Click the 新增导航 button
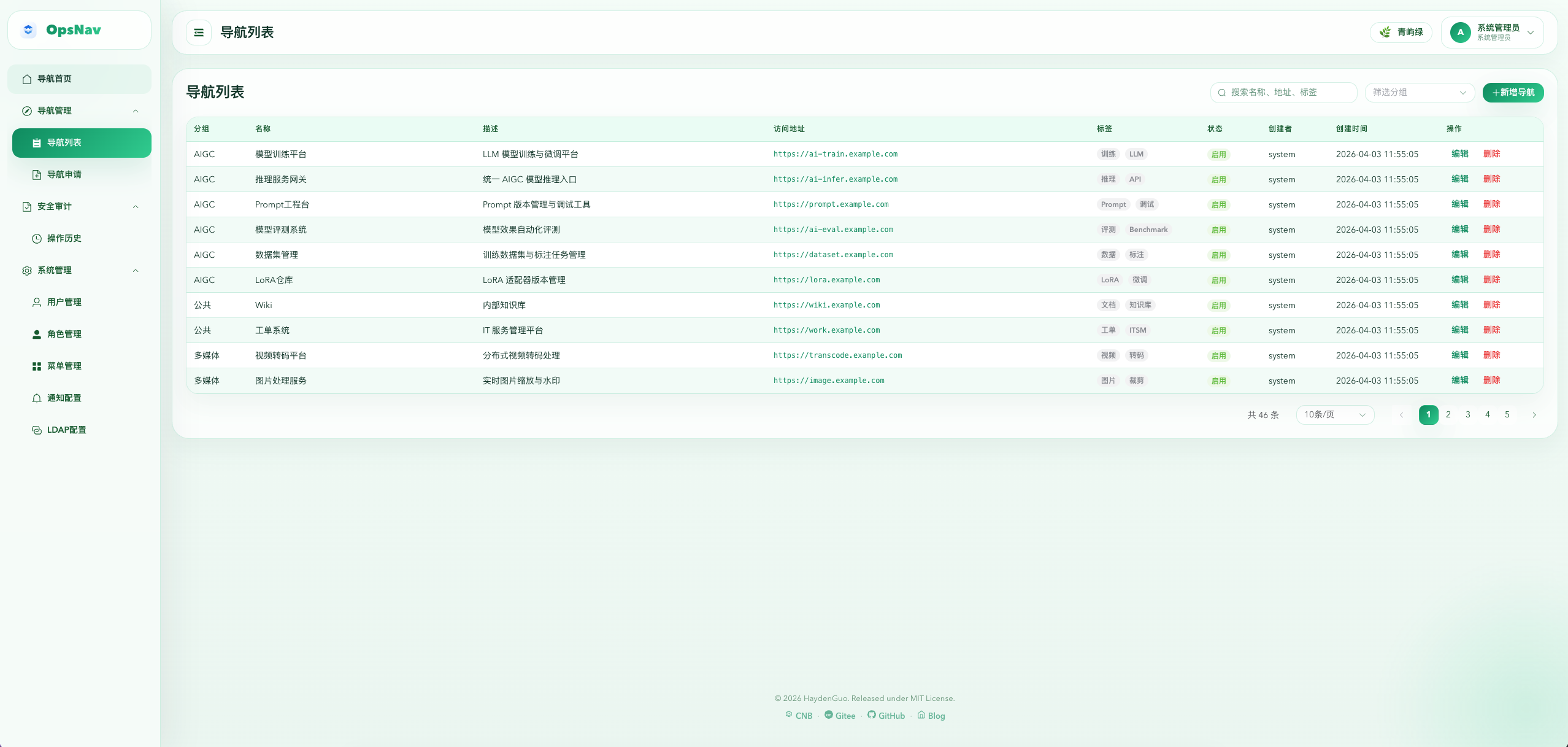Screen dimensions: 1568x747 pos(1513,93)
